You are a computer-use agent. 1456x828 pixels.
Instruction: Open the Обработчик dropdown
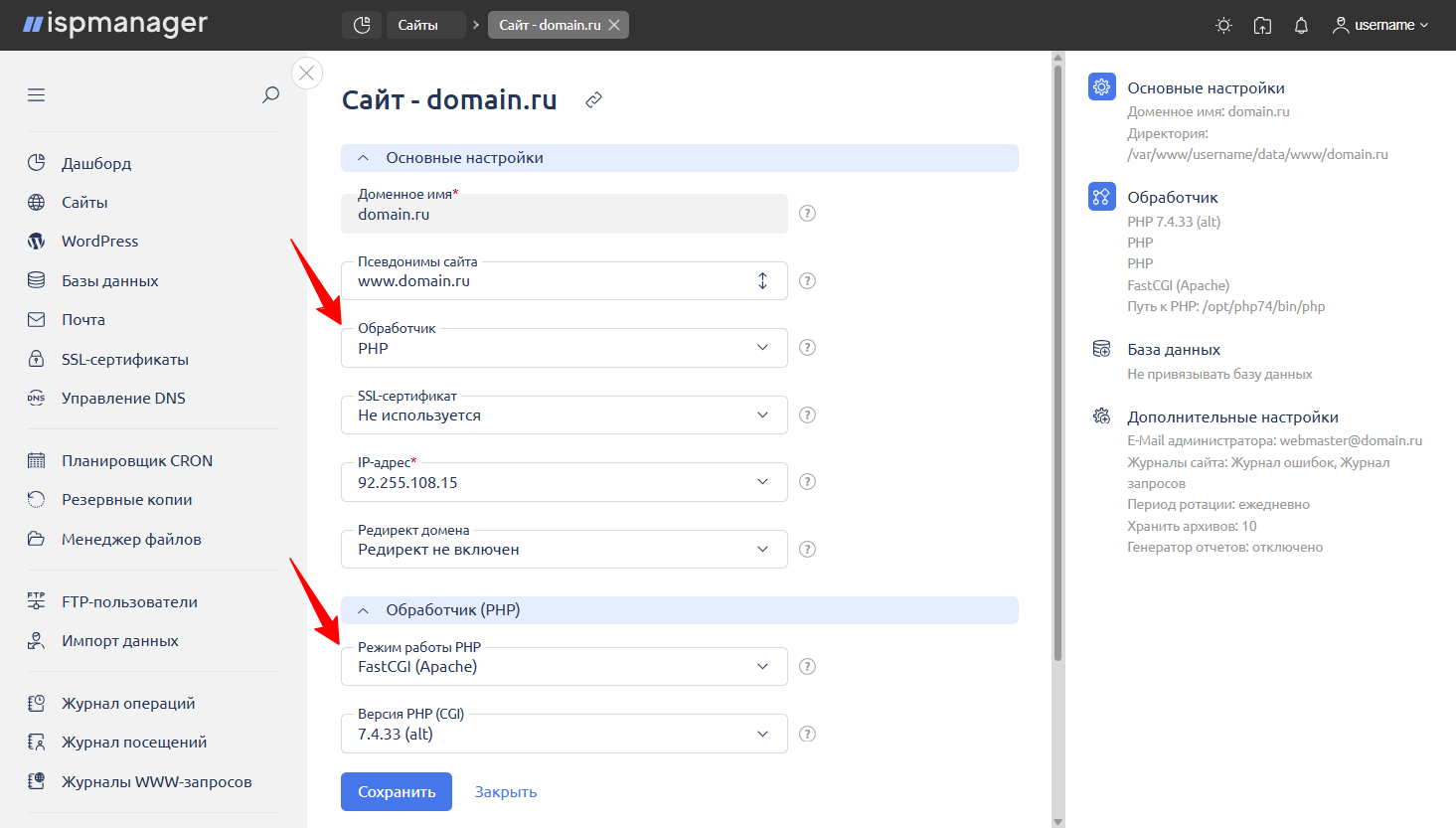tap(564, 348)
